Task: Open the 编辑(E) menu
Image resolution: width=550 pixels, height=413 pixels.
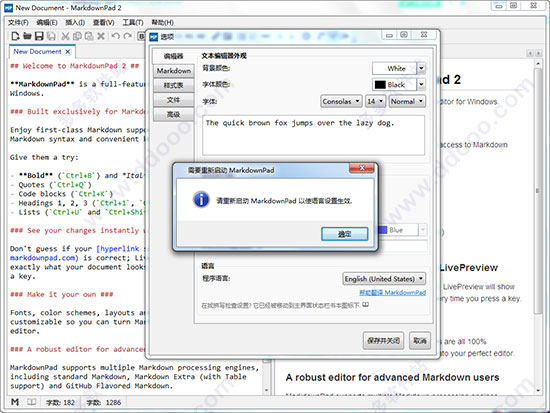Action: [x=47, y=22]
